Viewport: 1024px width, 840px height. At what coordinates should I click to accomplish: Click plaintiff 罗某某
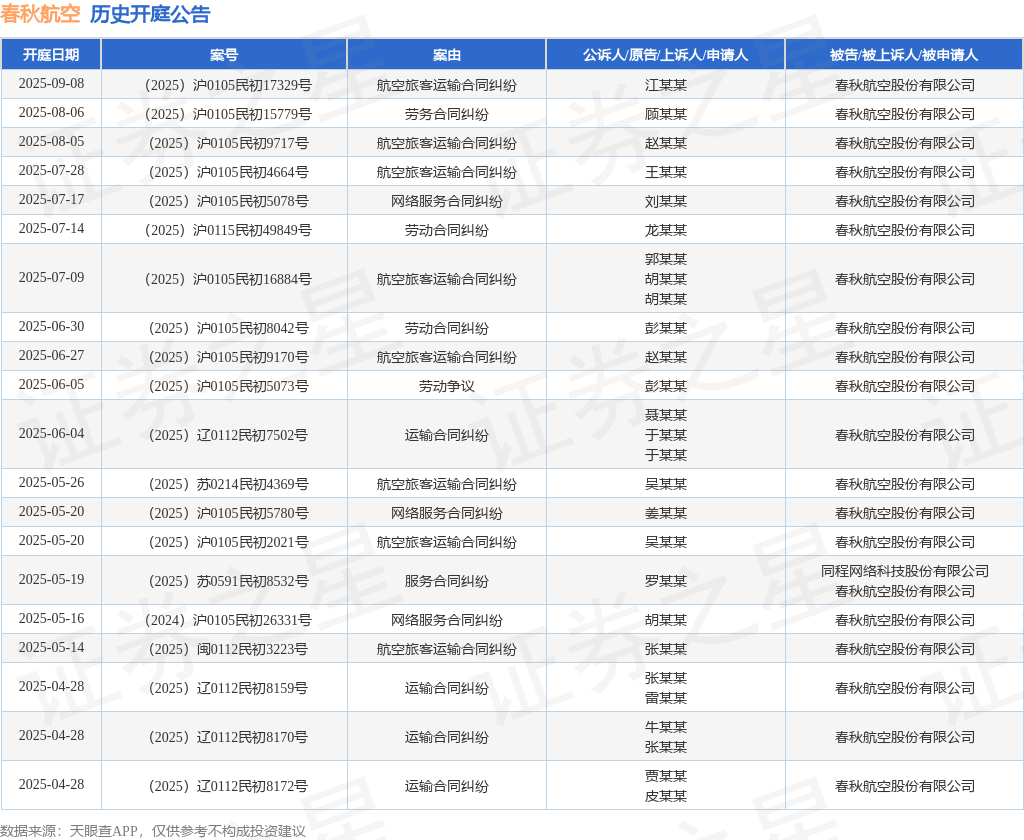[x=665, y=581]
